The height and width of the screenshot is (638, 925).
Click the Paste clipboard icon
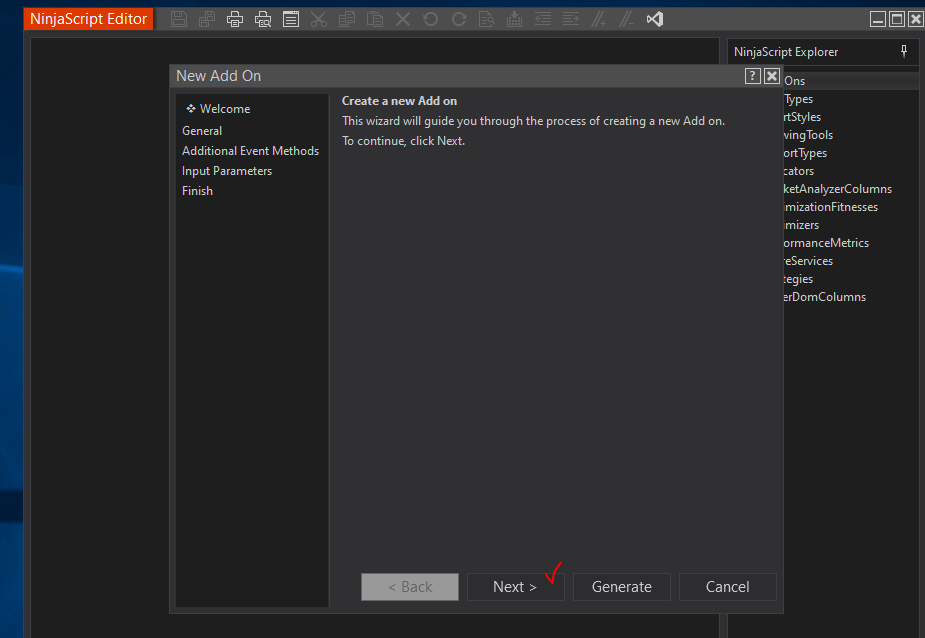tap(375, 19)
